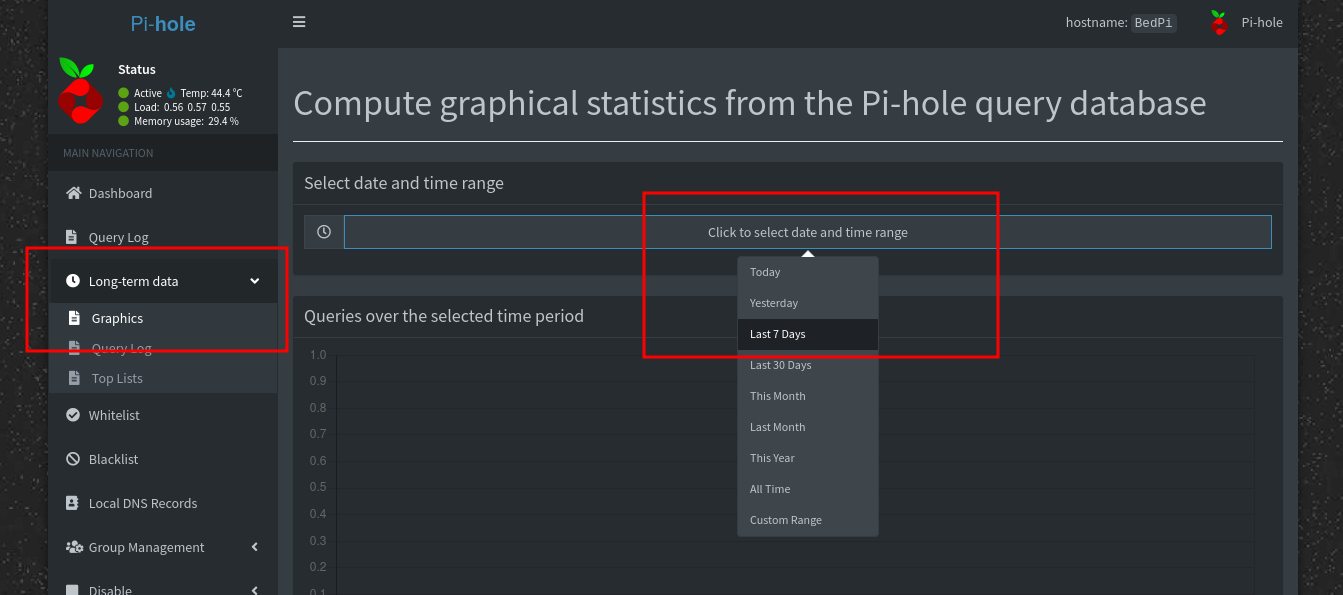Screen dimensions: 1343x595
Task: Click the Pi-hole brand title above the sidebar
Action: (163, 23)
